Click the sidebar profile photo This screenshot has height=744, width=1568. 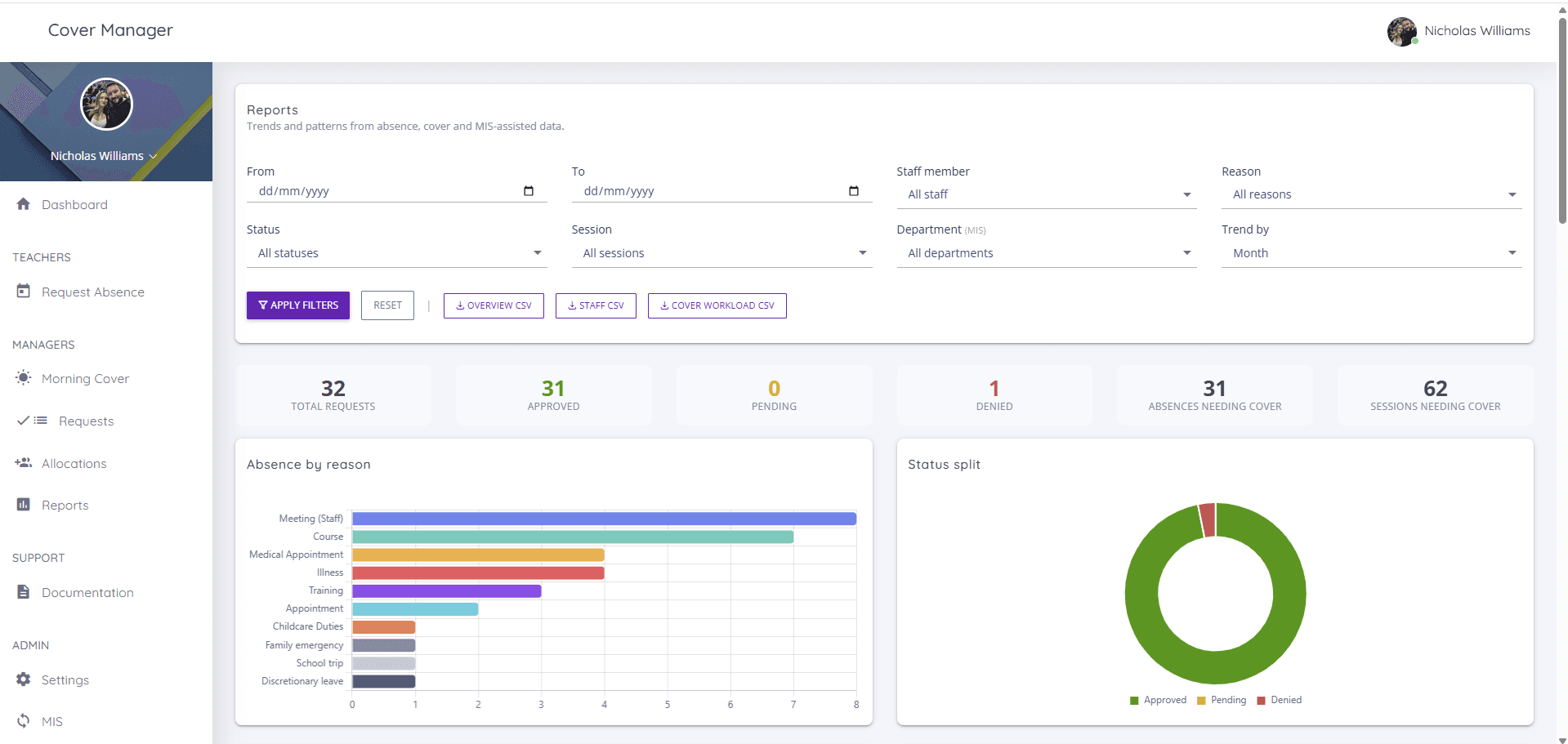pos(106,104)
